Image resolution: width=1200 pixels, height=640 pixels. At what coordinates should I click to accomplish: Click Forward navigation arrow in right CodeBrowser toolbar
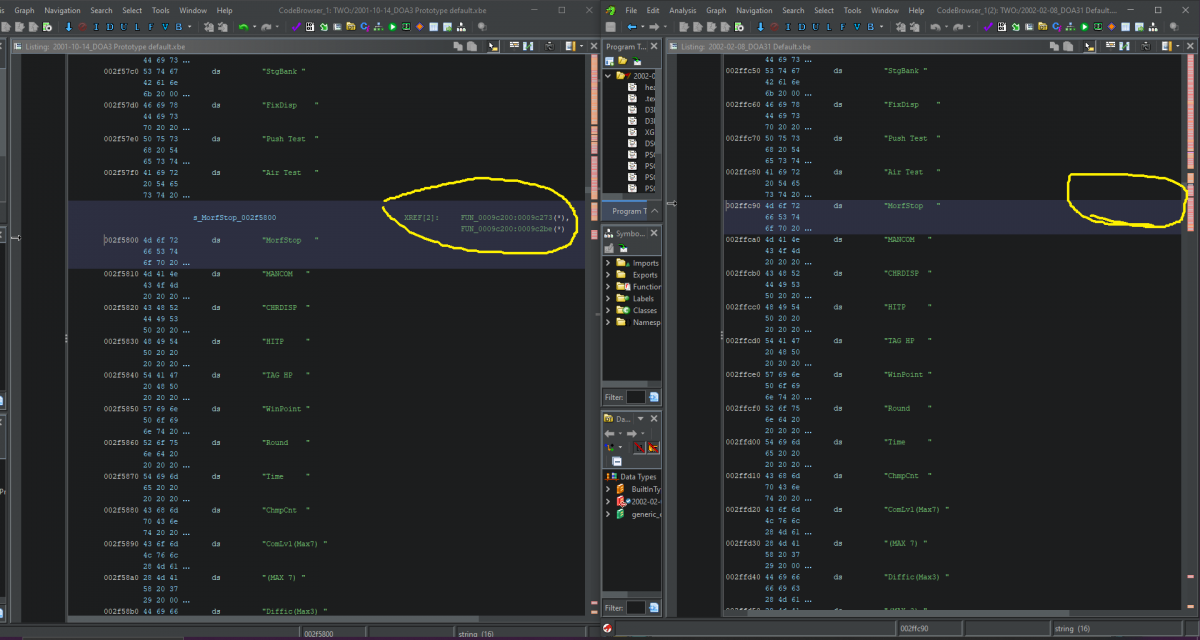point(654,26)
